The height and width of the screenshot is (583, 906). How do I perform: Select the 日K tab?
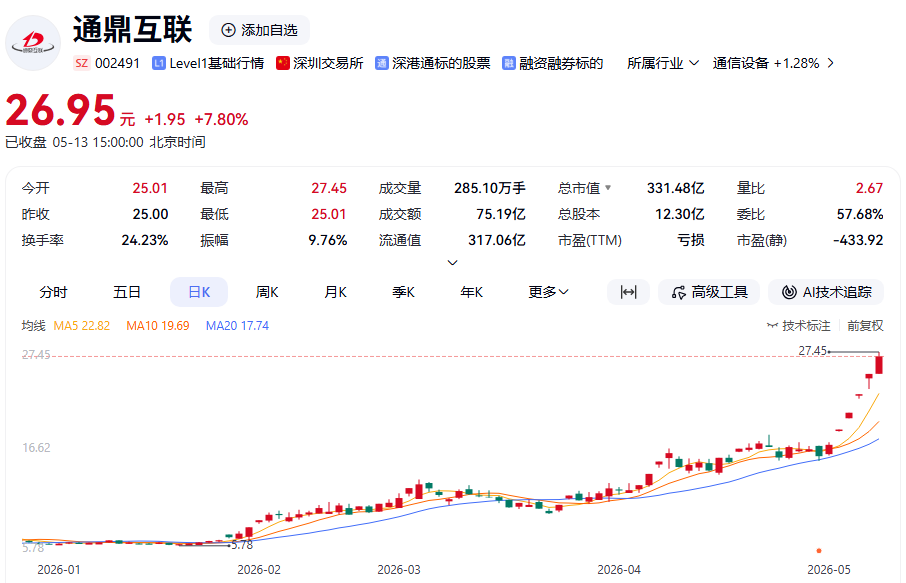pyautogui.click(x=199, y=292)
